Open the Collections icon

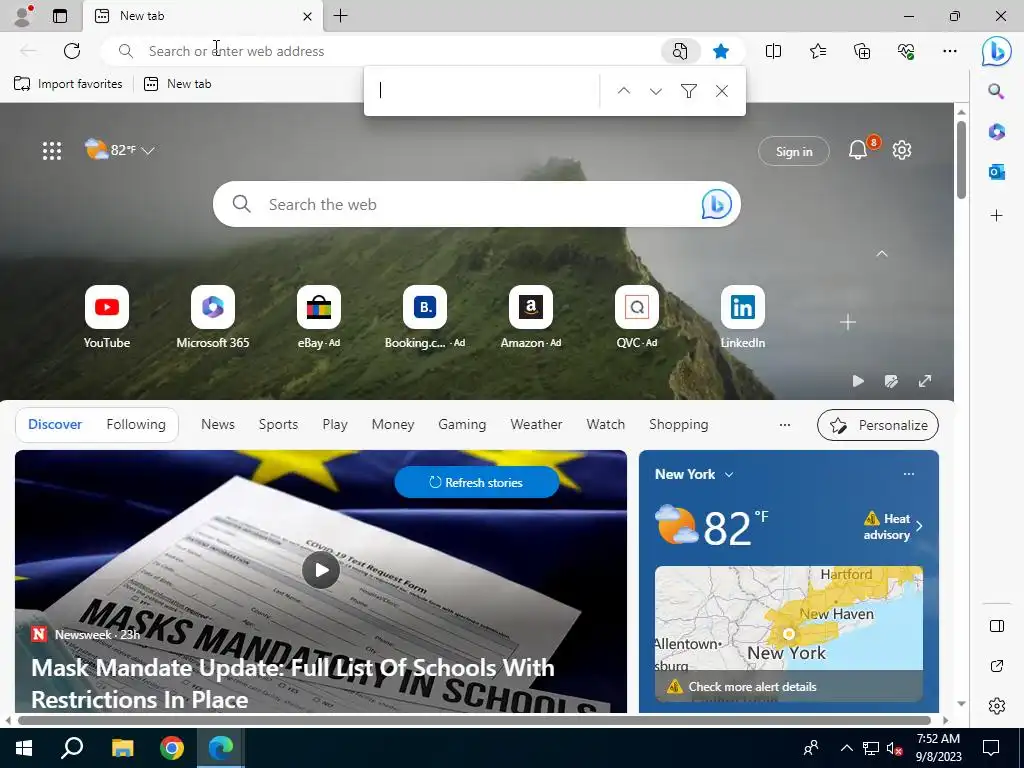[862, 51]
